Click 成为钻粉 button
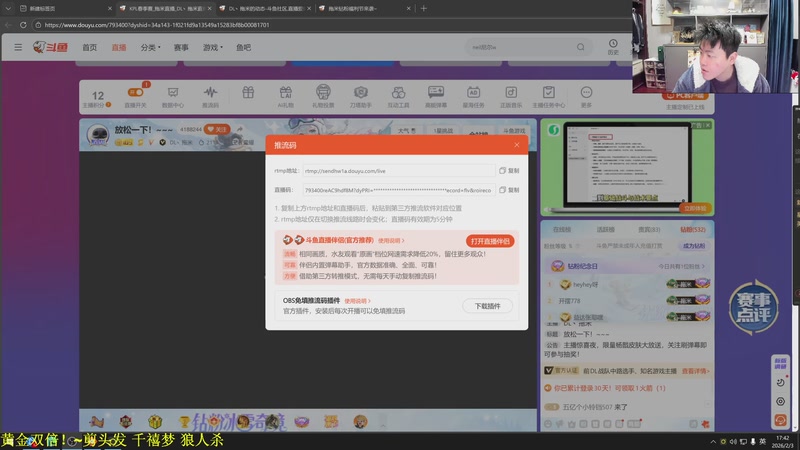The image size is (800, 450). tap(693, 246)
